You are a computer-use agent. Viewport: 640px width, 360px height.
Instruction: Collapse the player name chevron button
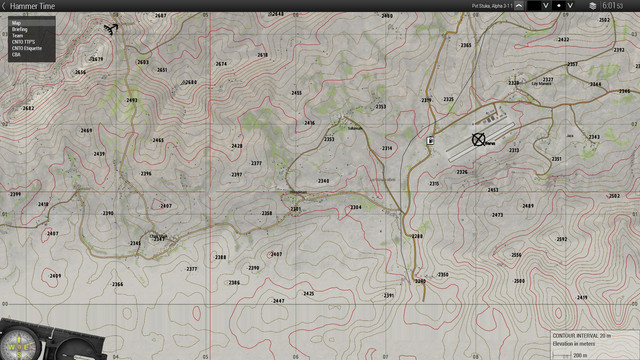(519, 6)
